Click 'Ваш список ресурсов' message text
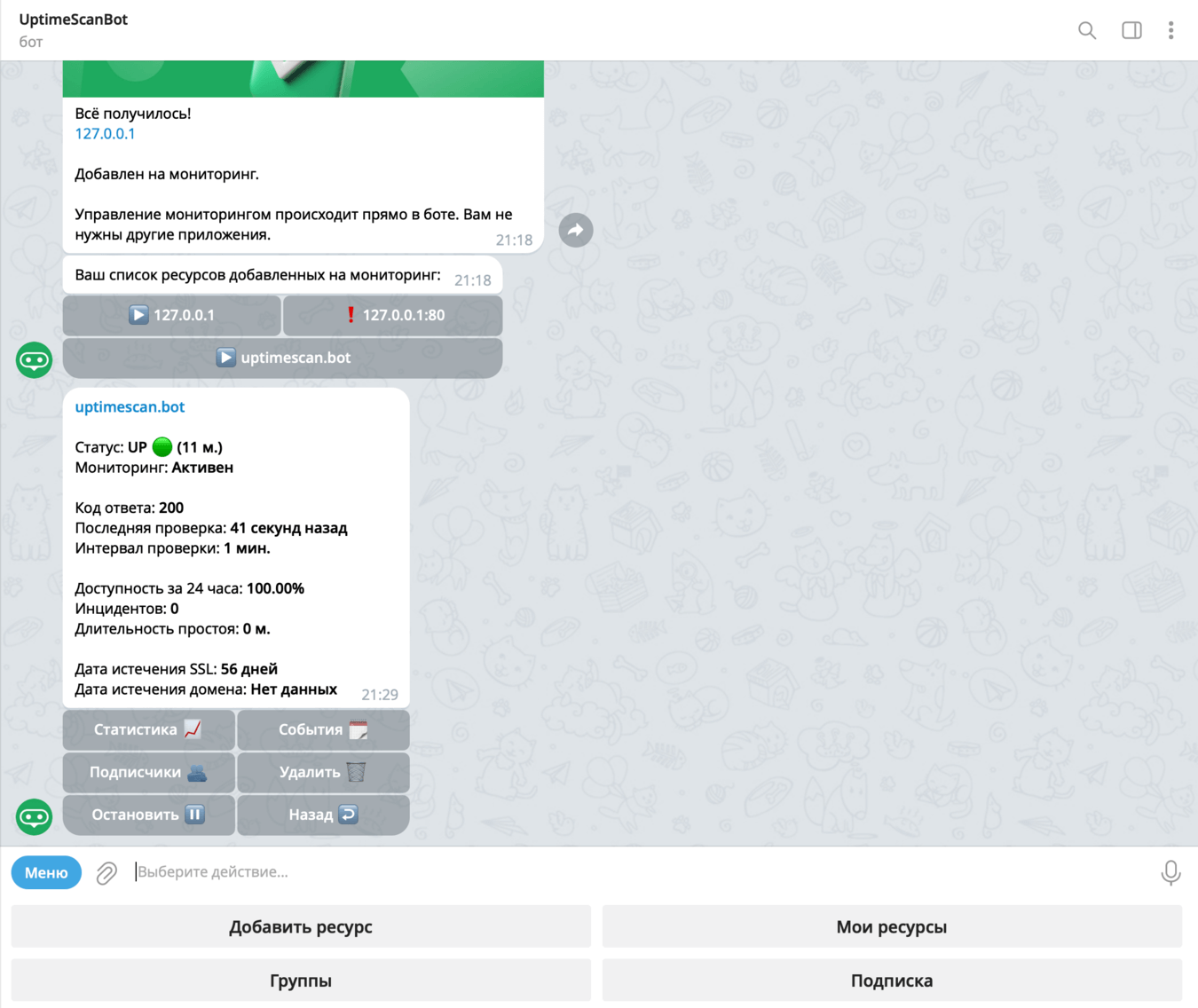1198x1008 pixels. click(257, 275)
